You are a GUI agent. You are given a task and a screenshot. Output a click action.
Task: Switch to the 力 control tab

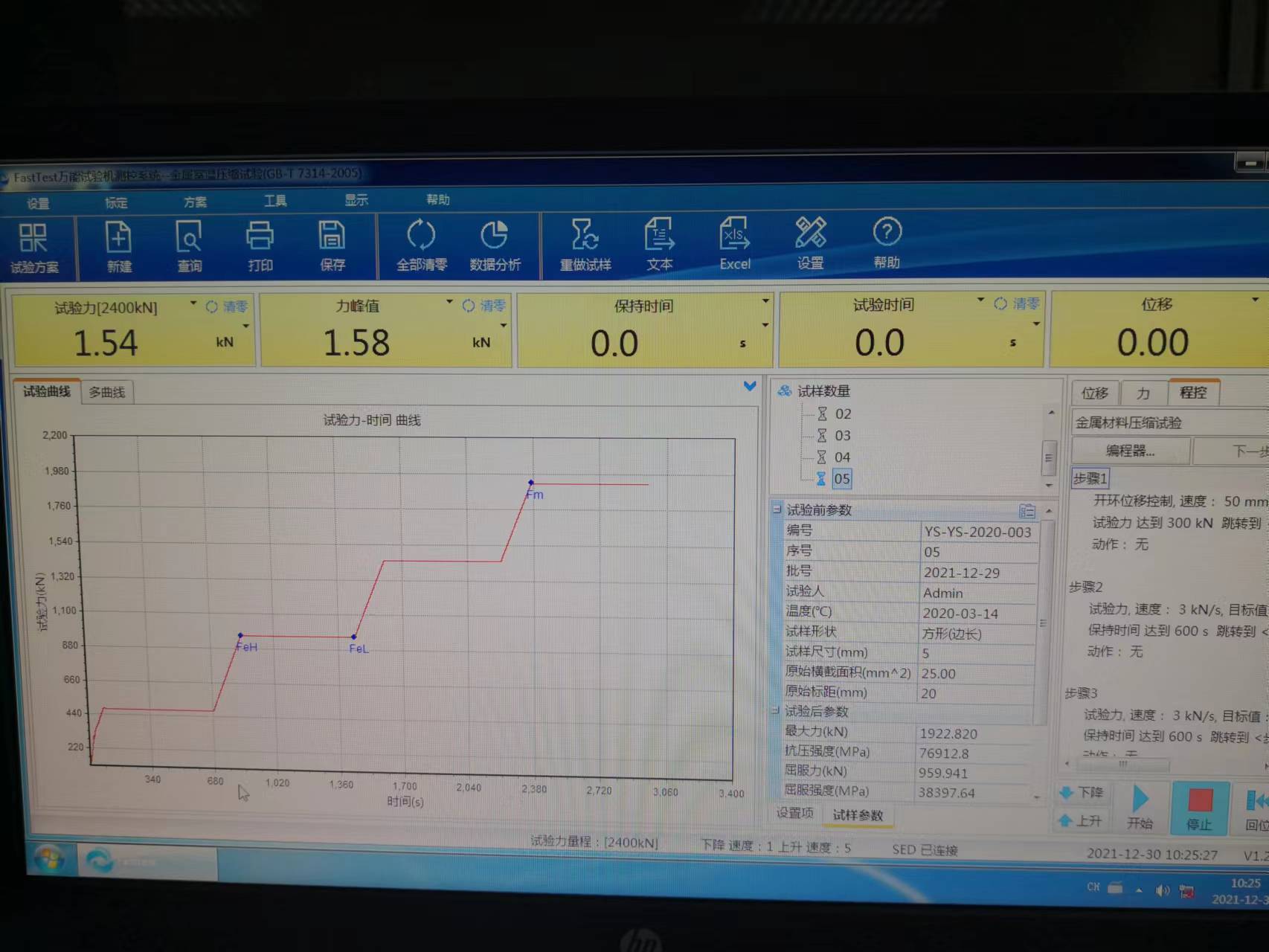coord(1143,393)
